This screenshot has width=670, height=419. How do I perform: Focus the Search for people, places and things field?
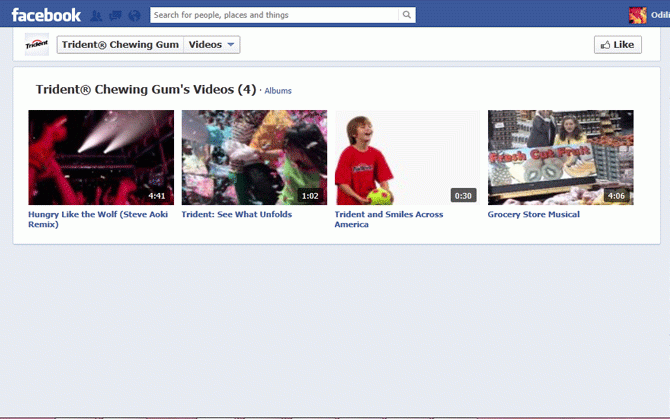pyautogui.click(x=274, y=15)
